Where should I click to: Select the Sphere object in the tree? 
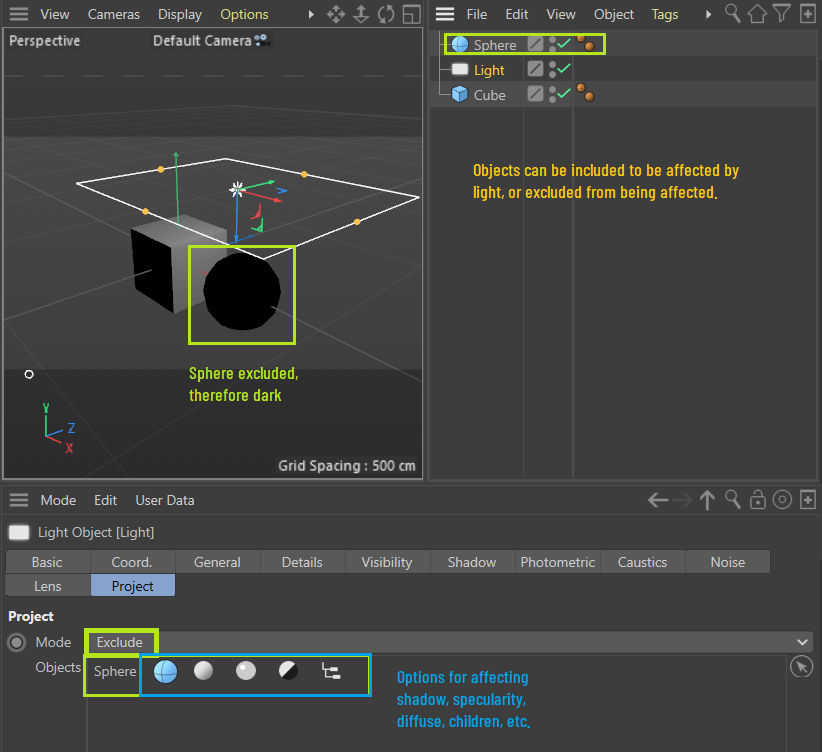494,45
